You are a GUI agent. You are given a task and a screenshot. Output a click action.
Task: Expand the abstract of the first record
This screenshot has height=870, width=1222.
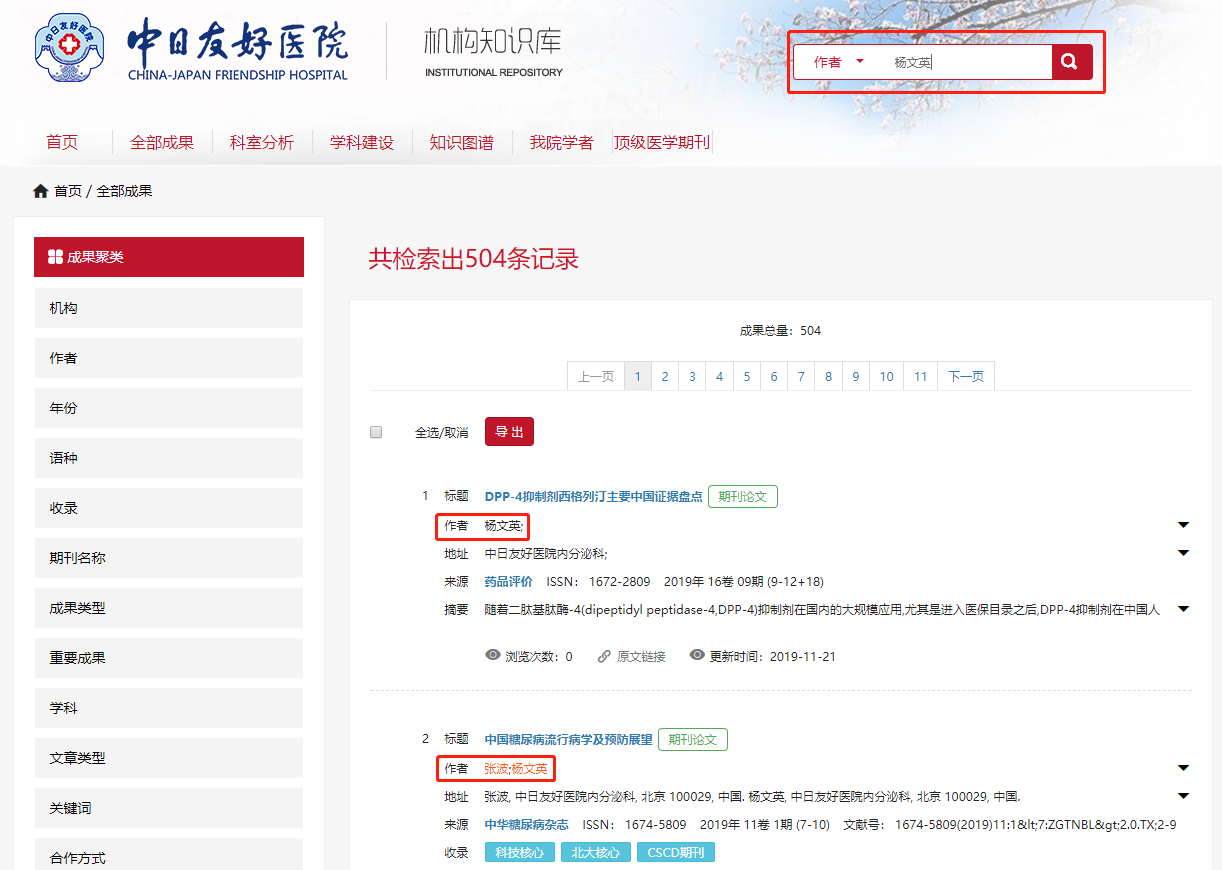pos(1183,609)
